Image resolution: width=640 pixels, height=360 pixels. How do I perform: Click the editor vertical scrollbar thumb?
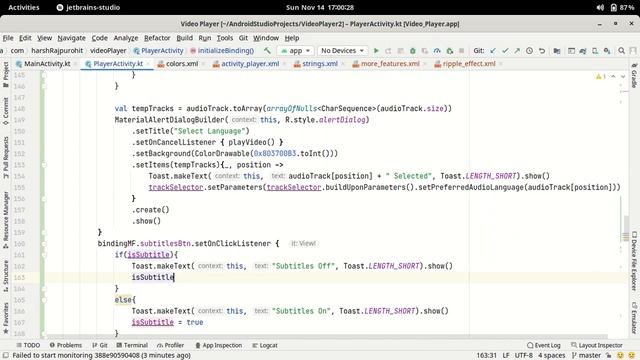(625, 229)
